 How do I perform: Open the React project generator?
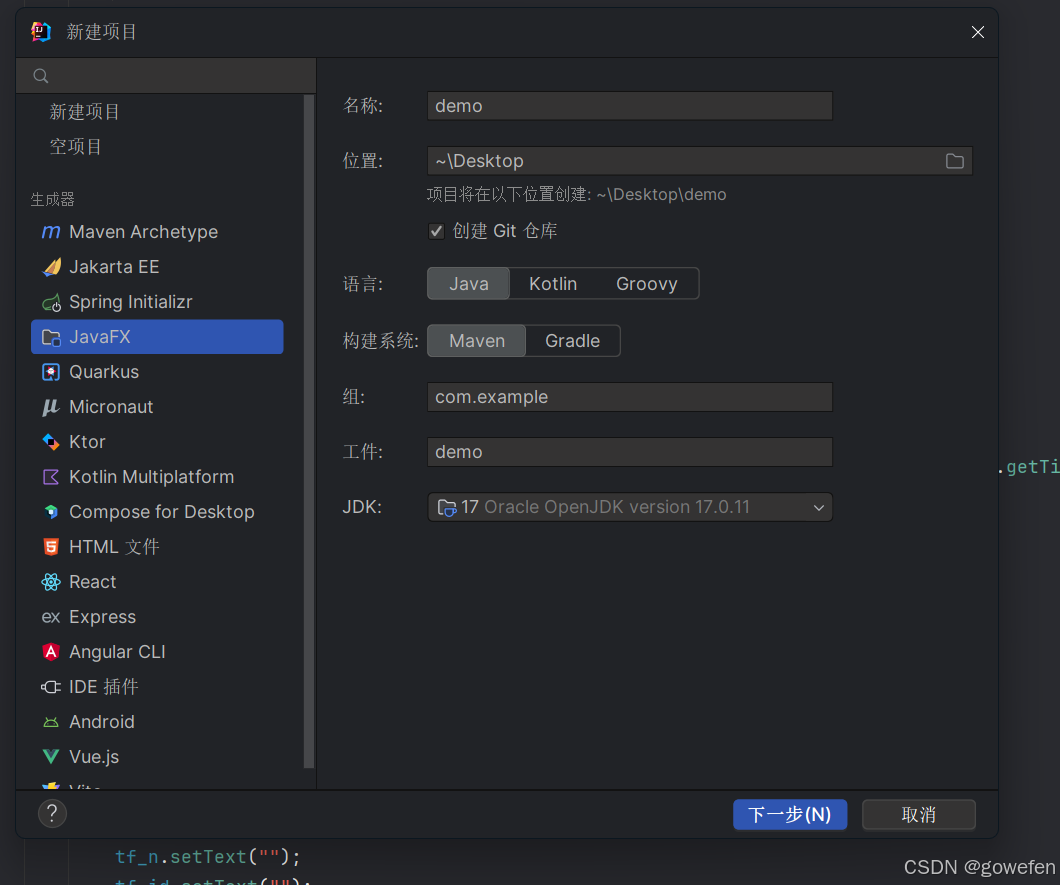tap(92, 581)
